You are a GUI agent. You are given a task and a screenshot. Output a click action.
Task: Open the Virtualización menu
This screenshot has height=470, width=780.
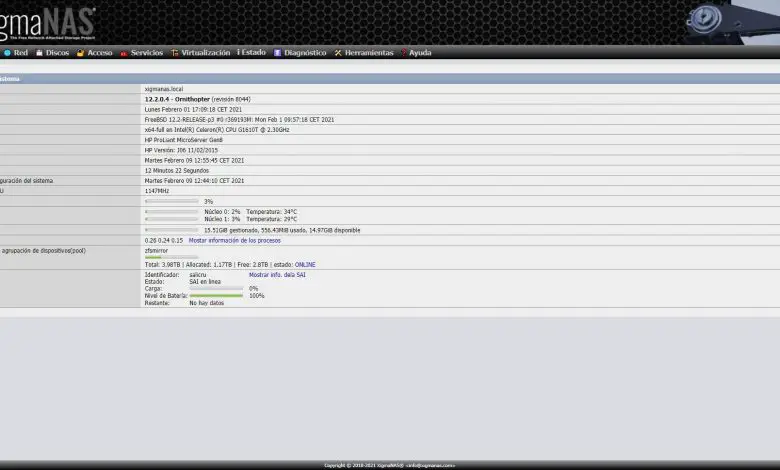click(x=205, y=53)
